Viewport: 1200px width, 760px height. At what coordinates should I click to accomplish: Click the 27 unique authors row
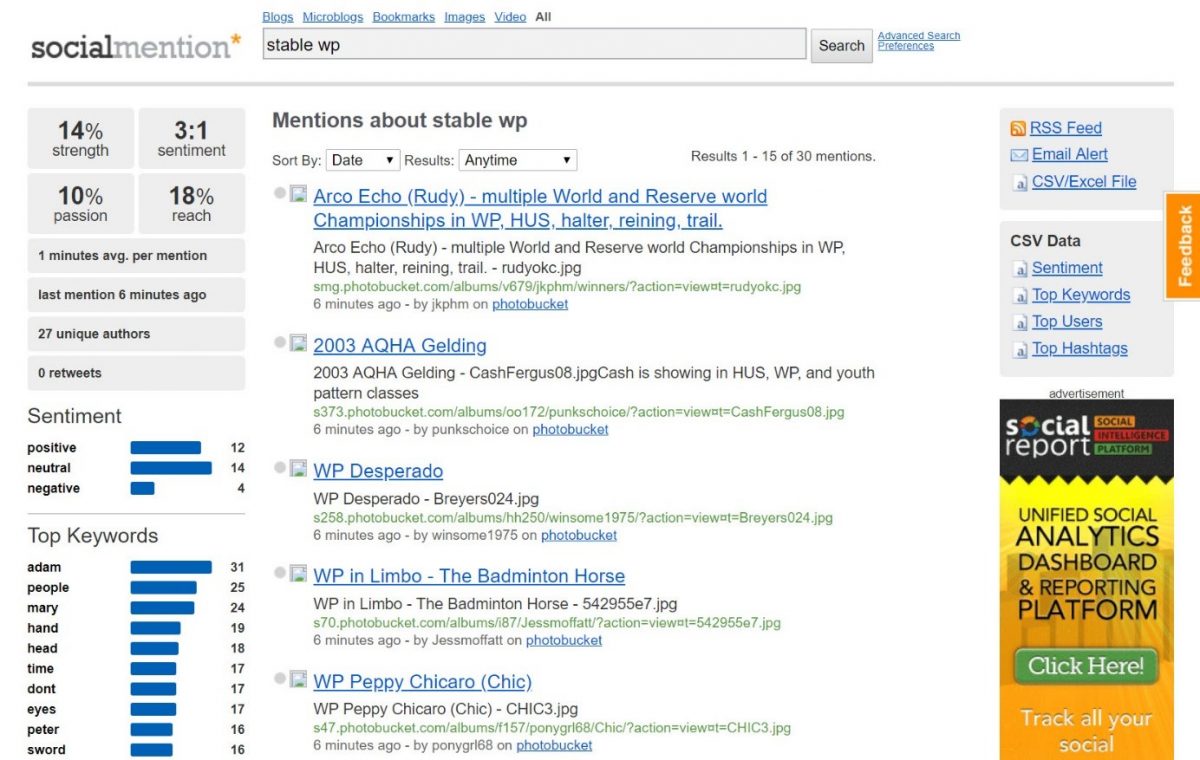tap(136, 334)
